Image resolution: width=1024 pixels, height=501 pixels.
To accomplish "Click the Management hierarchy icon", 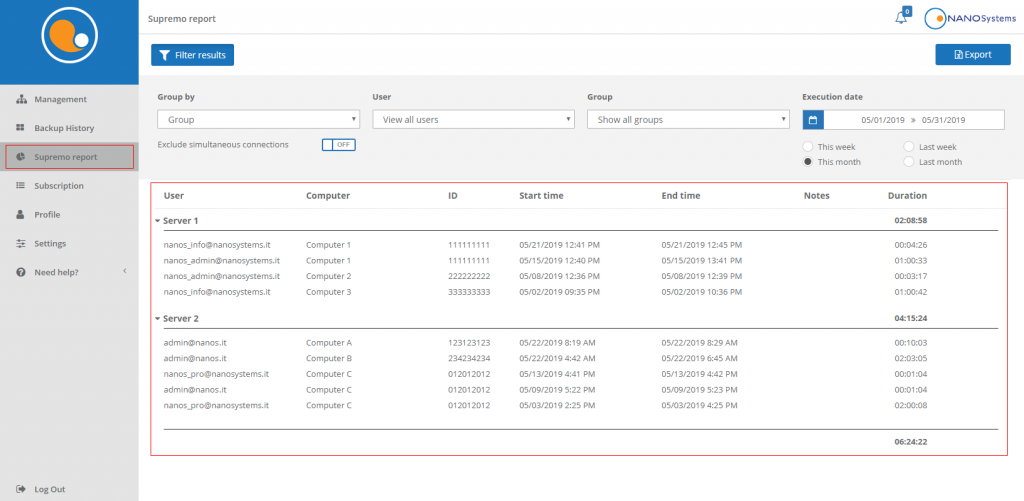I will pos(20,99).
